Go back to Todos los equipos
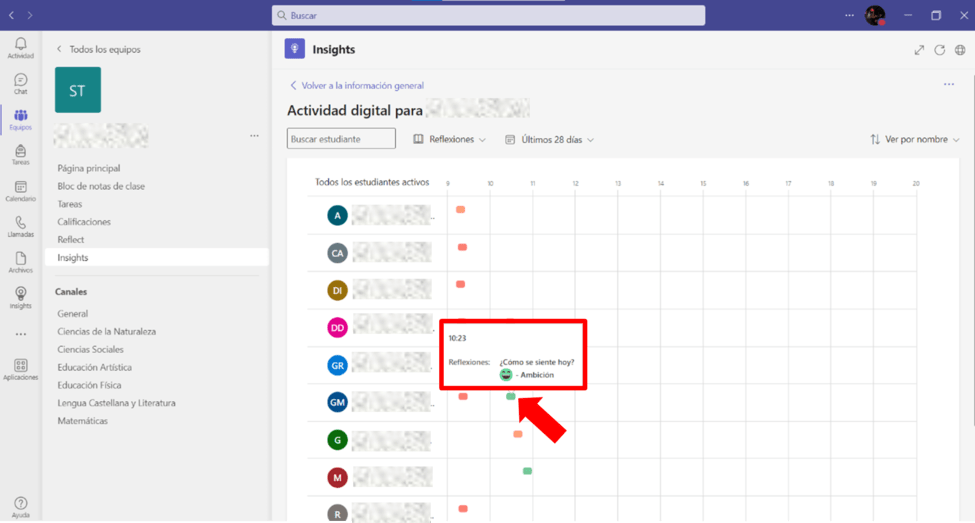This screenshot has height=523, width=975. click(98, 49)
